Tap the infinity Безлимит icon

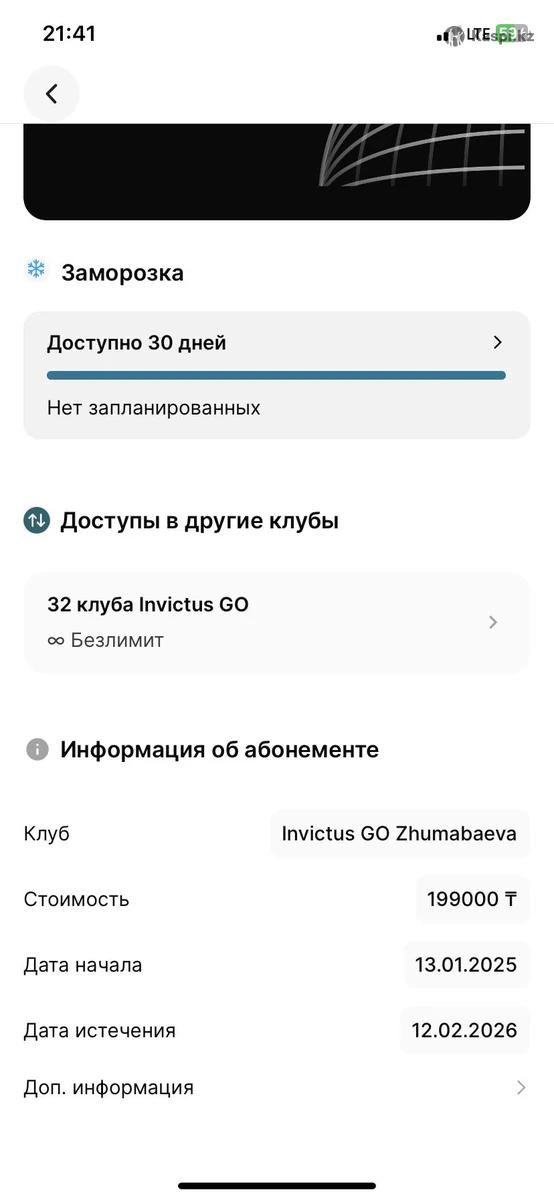coord(56,640)
